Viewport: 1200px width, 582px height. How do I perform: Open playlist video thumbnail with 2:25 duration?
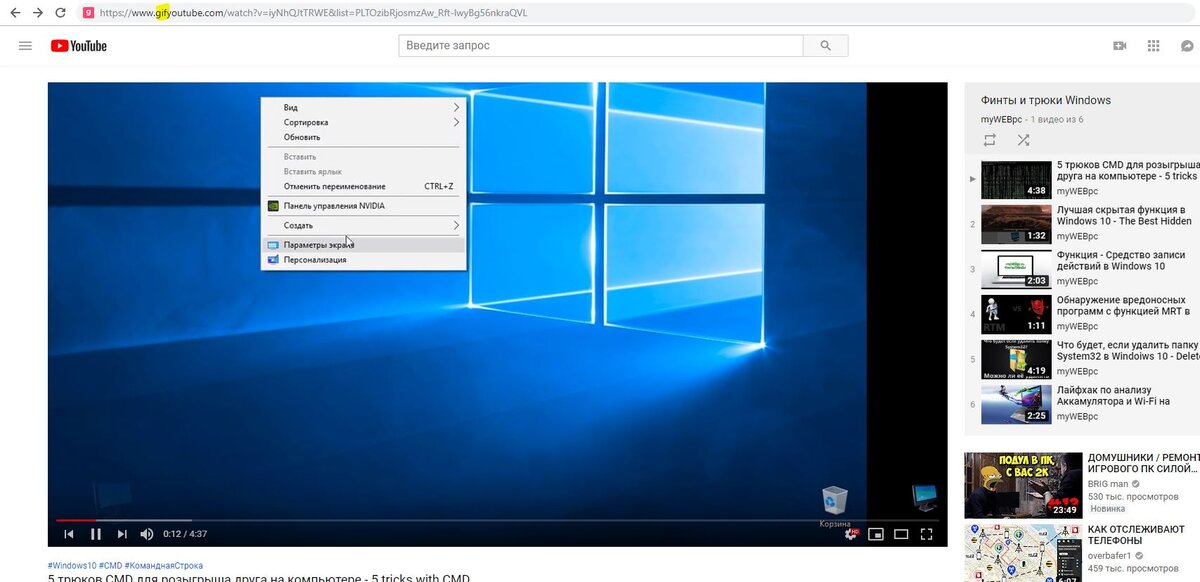1015,403
